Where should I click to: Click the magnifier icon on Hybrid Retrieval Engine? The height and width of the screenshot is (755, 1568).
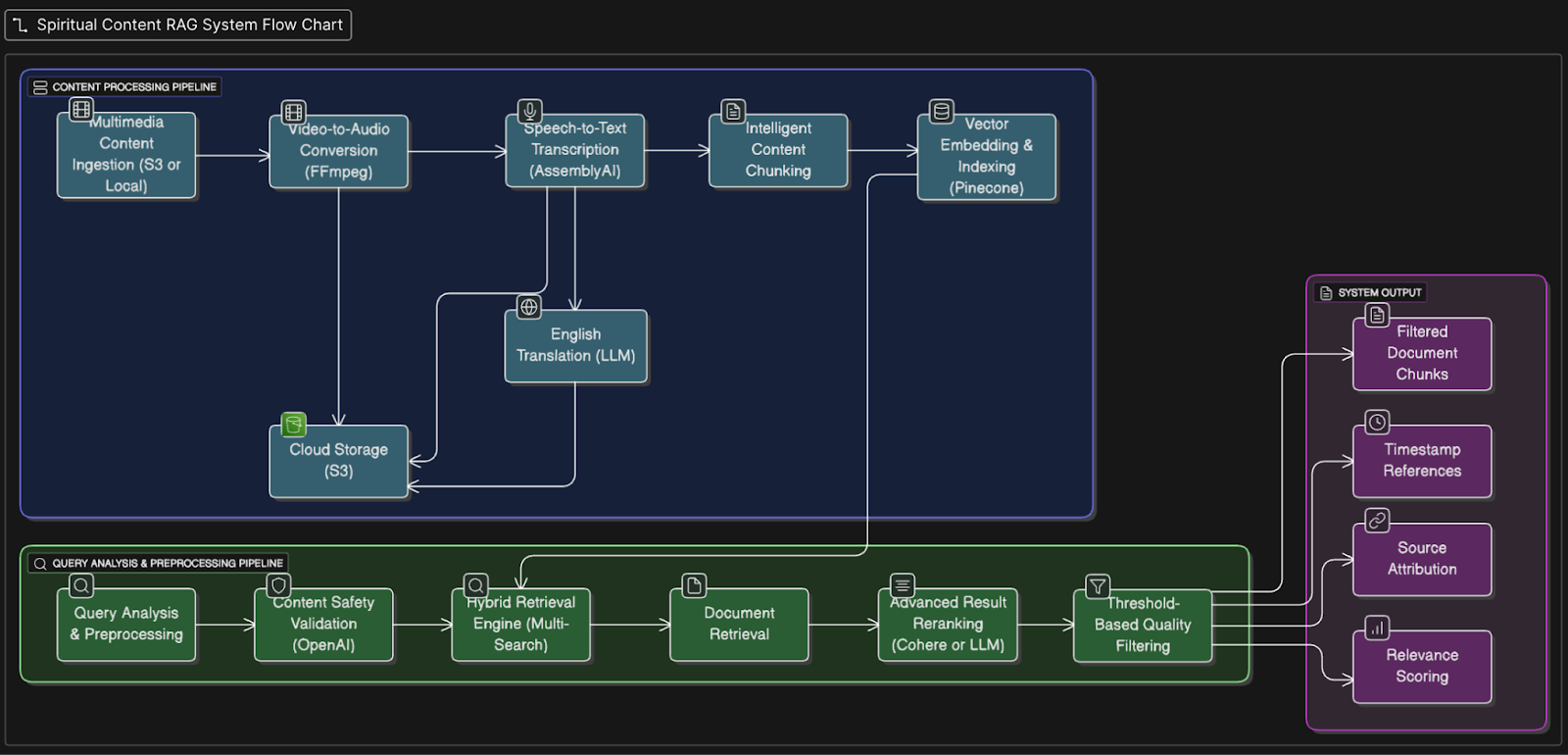click(476, 585)
